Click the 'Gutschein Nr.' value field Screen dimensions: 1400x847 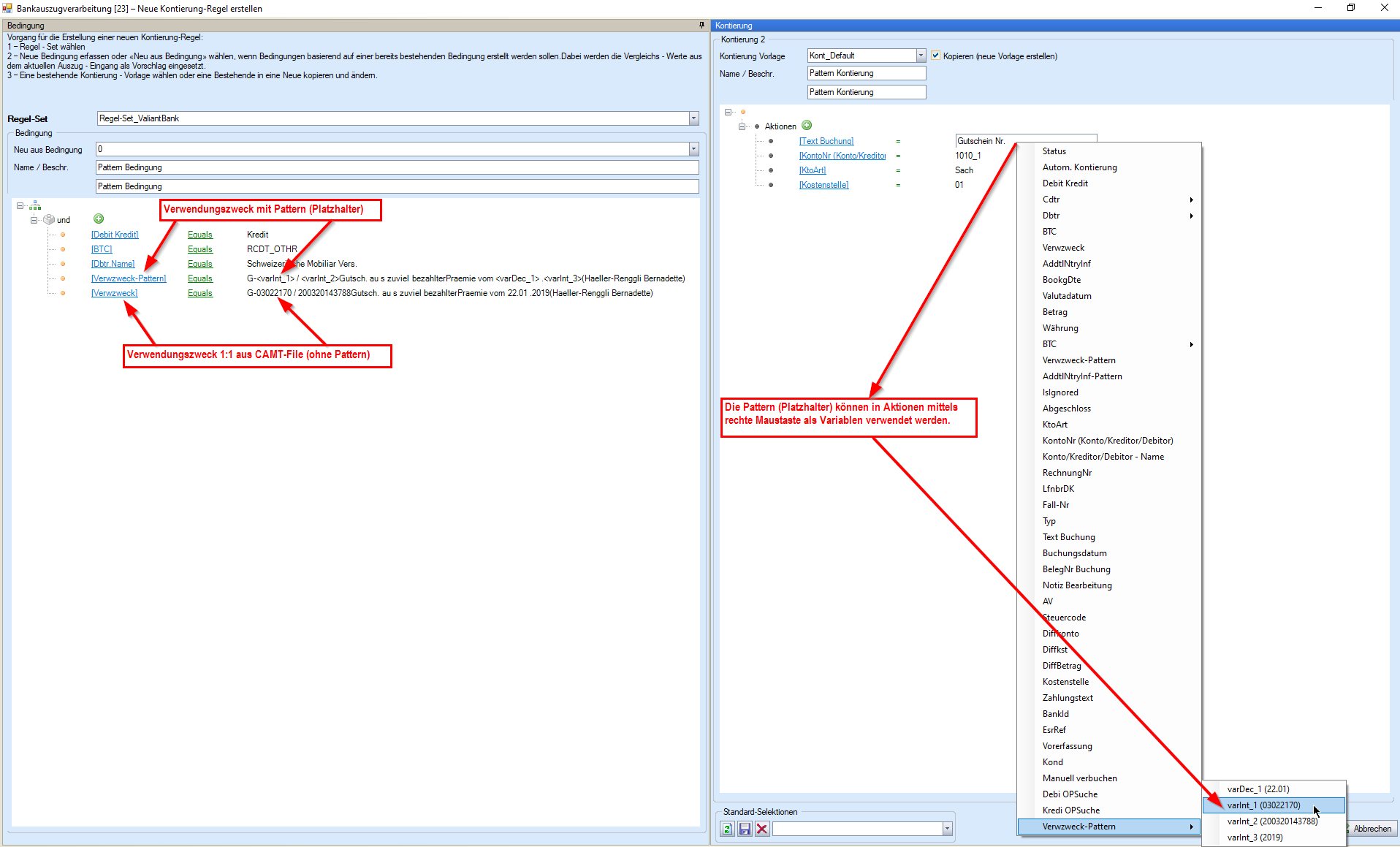[x=1026, y=141]
